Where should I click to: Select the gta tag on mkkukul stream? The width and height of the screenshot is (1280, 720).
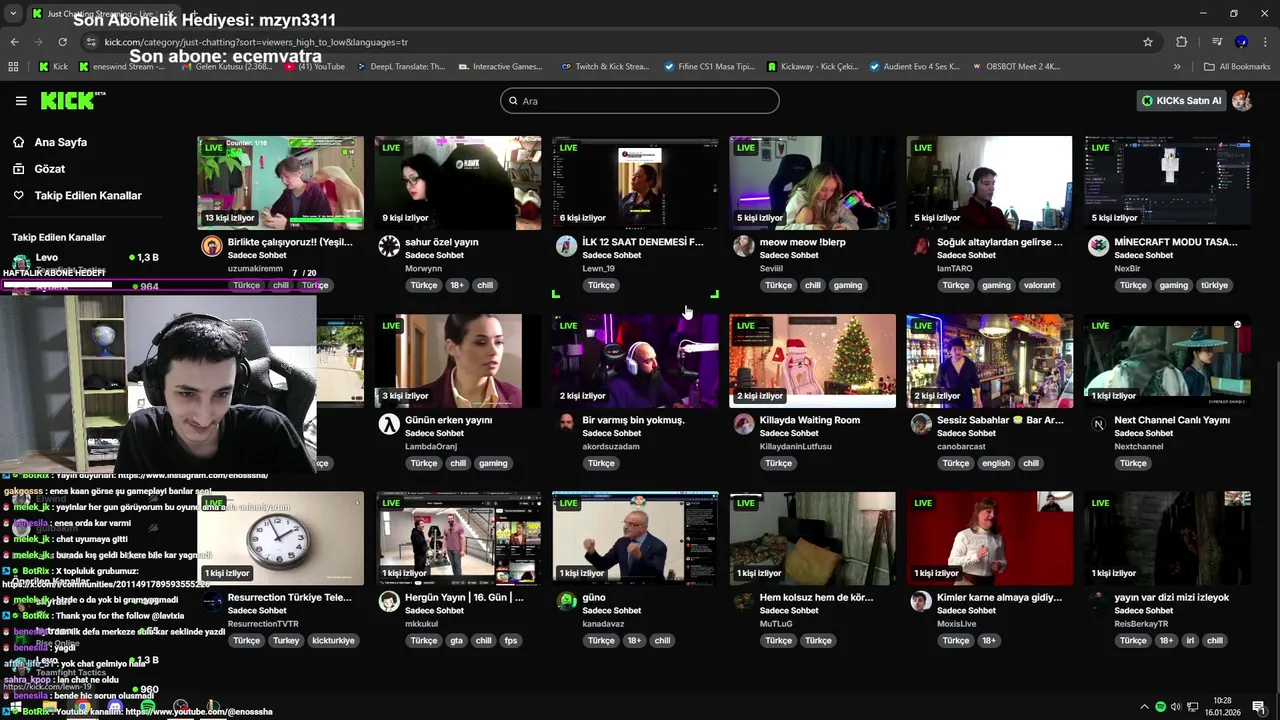456,641
